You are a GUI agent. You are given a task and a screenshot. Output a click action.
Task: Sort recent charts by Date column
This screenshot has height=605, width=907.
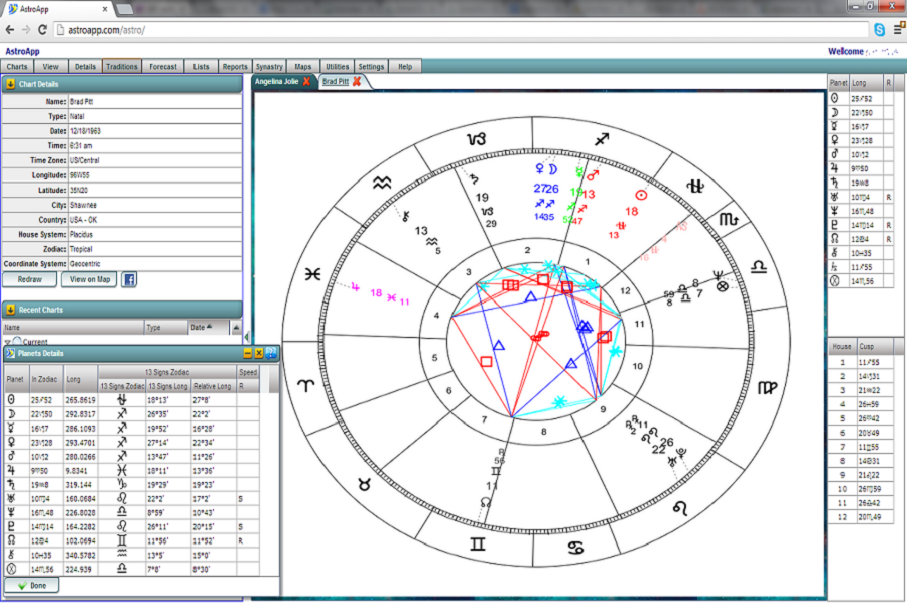click(198, 327)
